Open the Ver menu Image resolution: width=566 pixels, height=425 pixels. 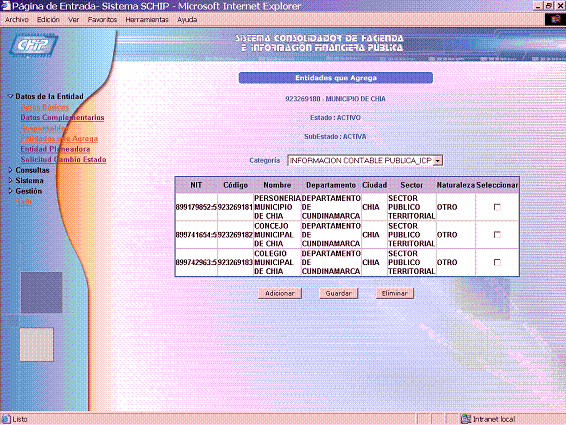click(73, 19)
